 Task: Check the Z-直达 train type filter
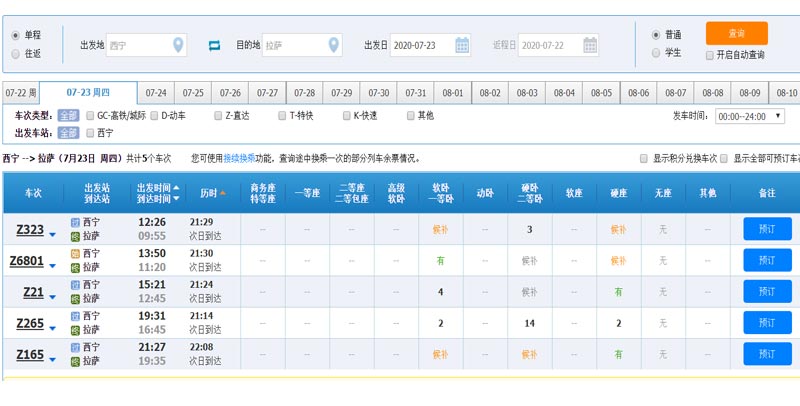[x=218, y=116]
